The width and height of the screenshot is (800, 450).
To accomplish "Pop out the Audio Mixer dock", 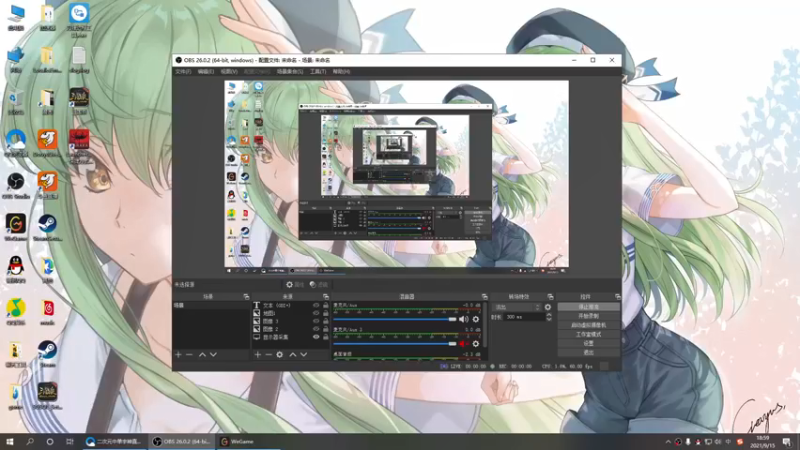I will tap(484, 296).
